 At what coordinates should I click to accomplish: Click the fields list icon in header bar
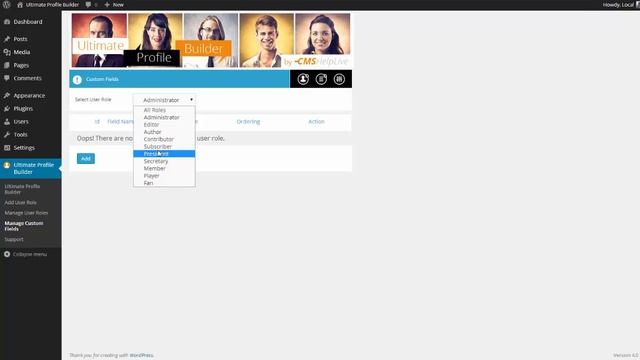click(321, 79)
